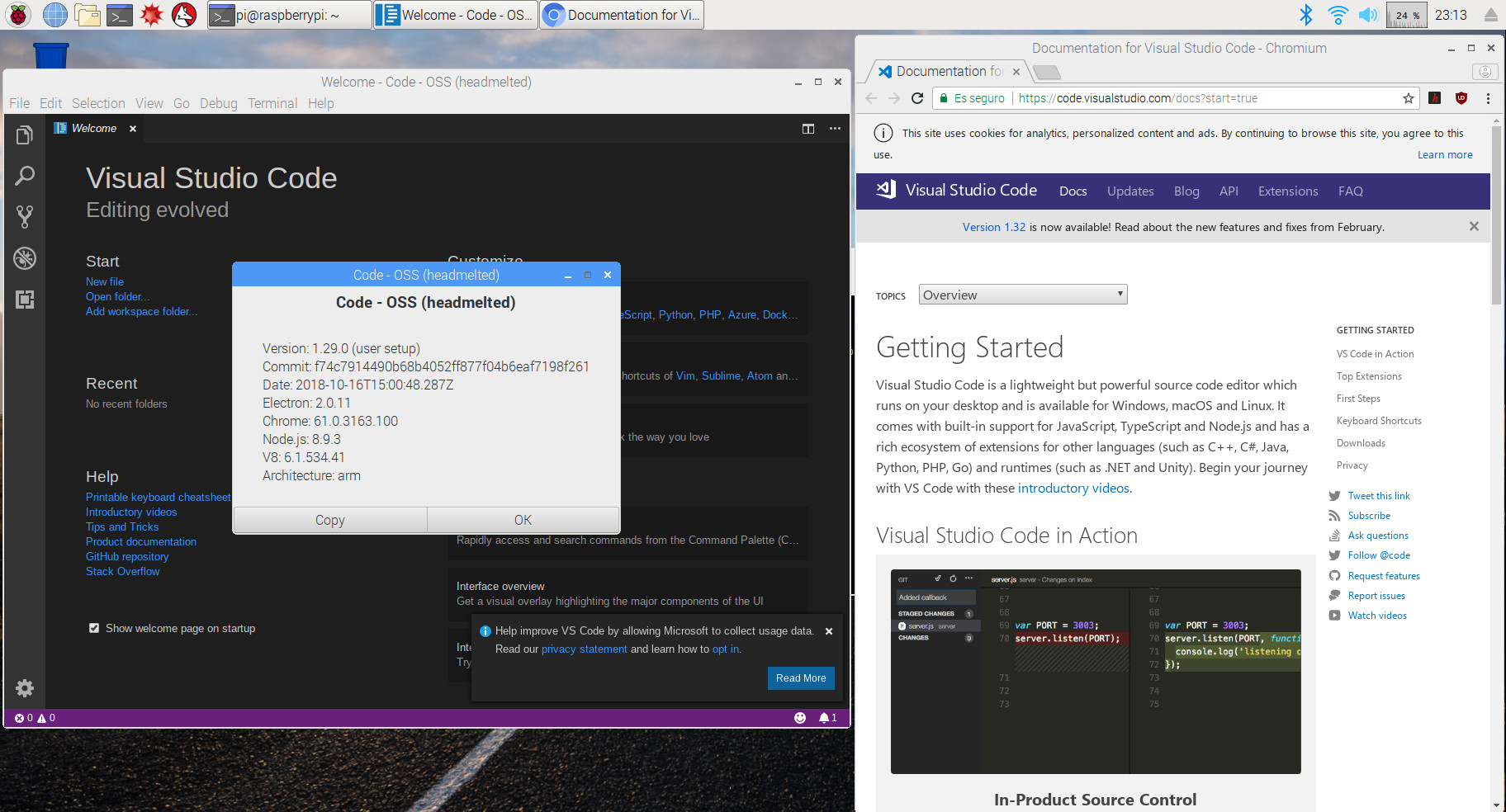Click the Open folder link
This screenshot has height=812, width=1506.
click(118, 297)
